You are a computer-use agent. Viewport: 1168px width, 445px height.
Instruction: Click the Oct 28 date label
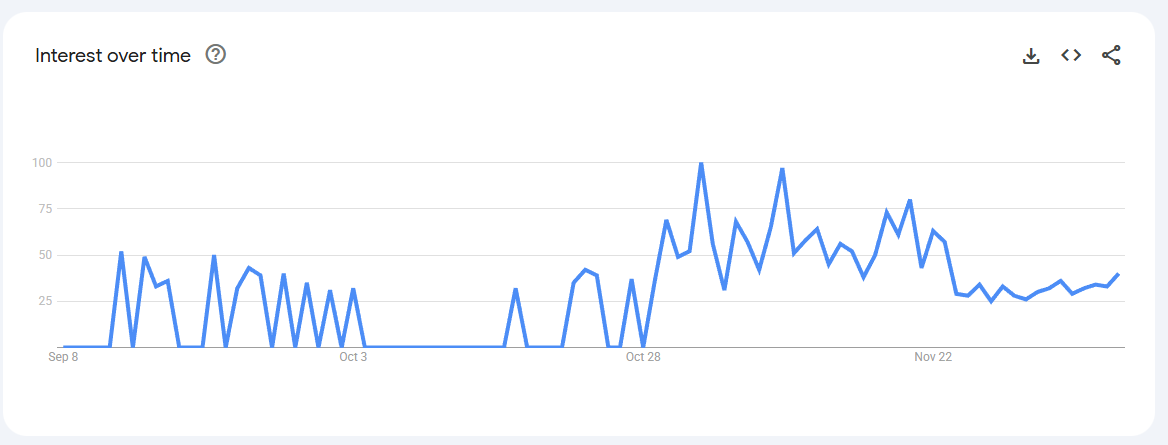tap(643, 356)
